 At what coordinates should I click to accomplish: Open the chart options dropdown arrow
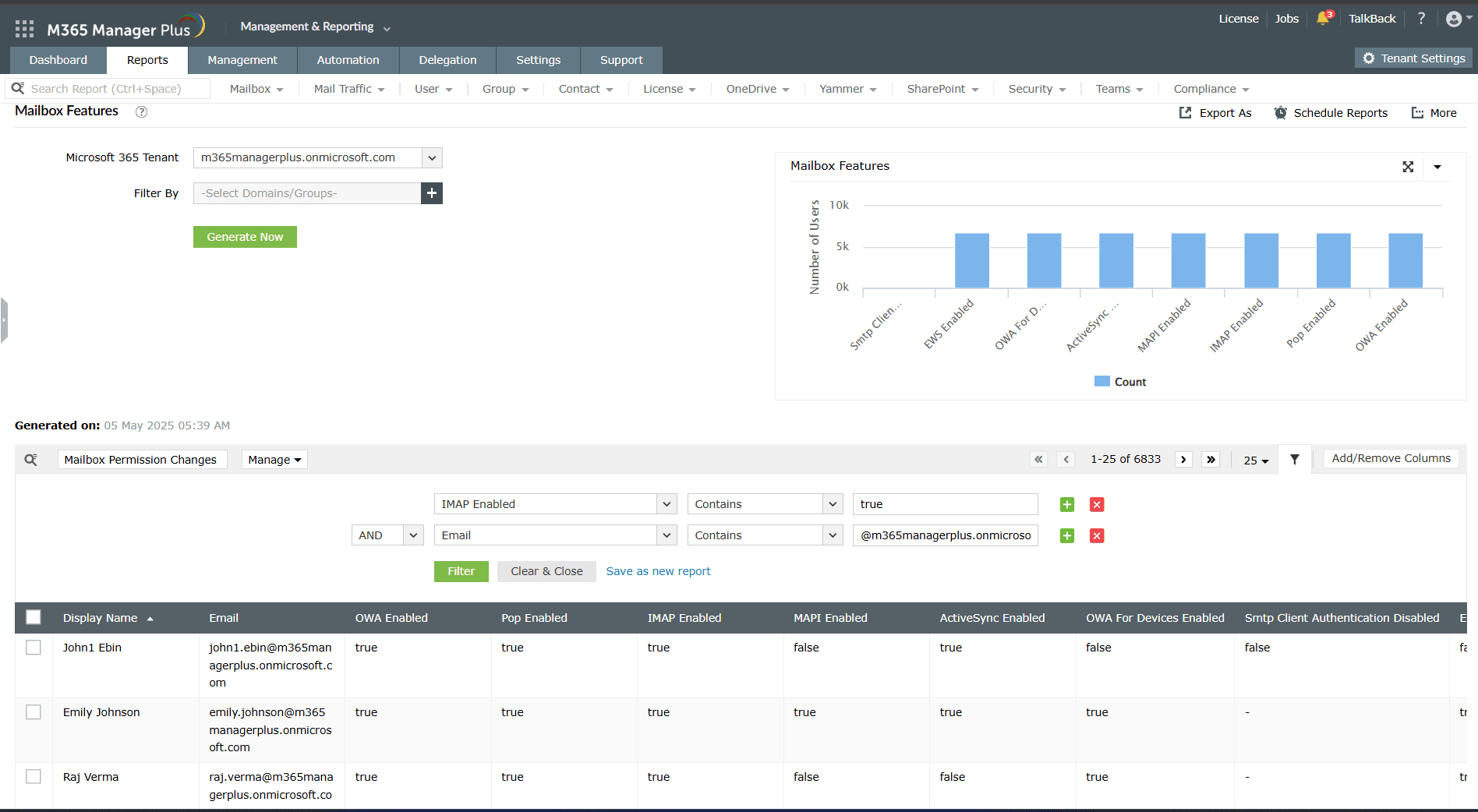(x=1437, y=167)
